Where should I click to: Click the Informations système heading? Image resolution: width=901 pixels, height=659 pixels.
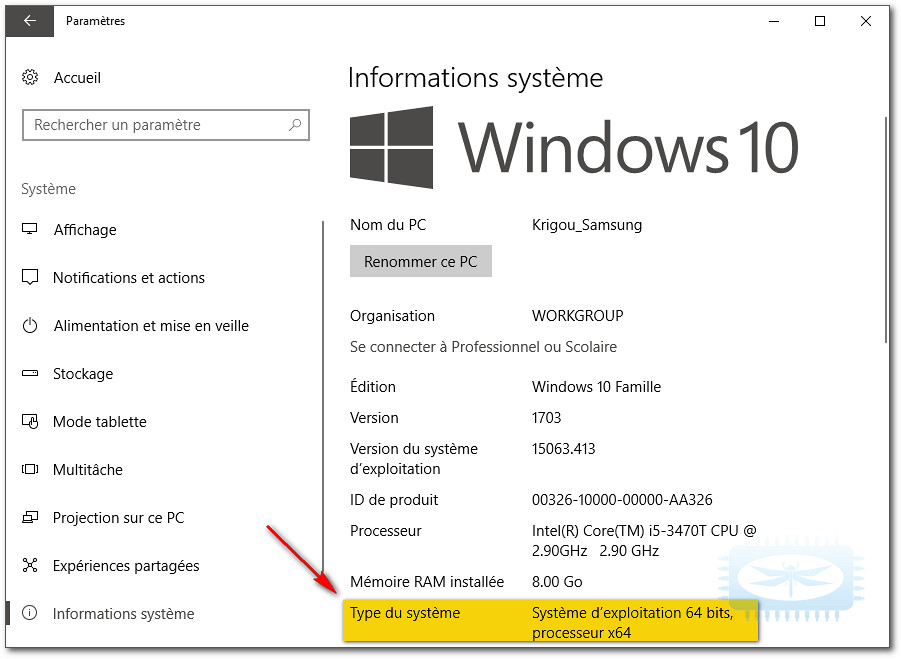[x=475, y=78]
